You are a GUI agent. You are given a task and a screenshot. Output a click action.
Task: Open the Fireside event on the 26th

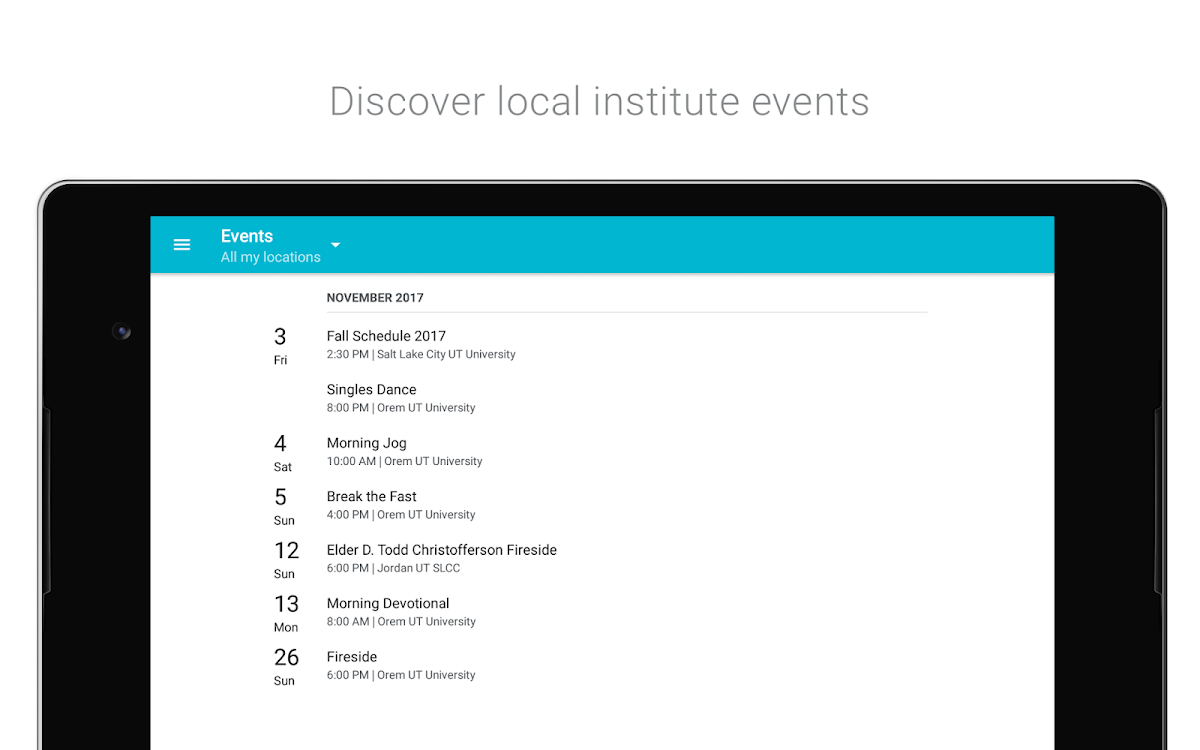[x=352, y=657]
